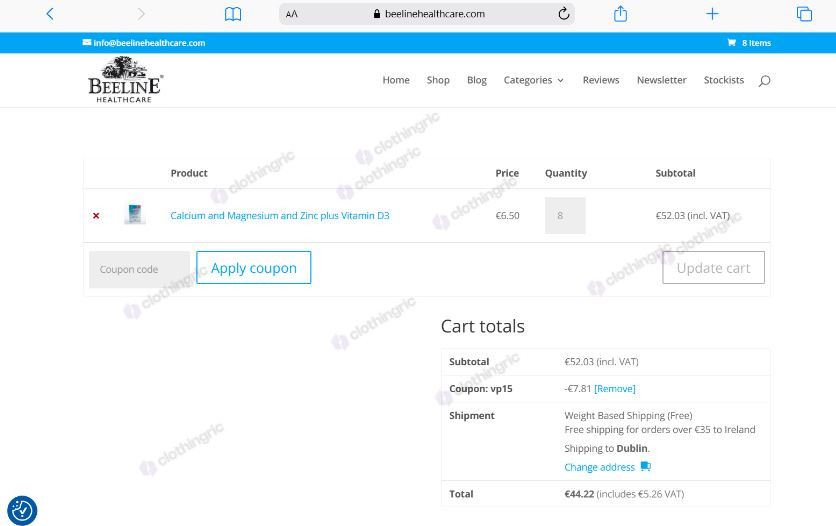Click the €6.50 price text
This screenshot has width=836, height=526.
pos(507,215)
